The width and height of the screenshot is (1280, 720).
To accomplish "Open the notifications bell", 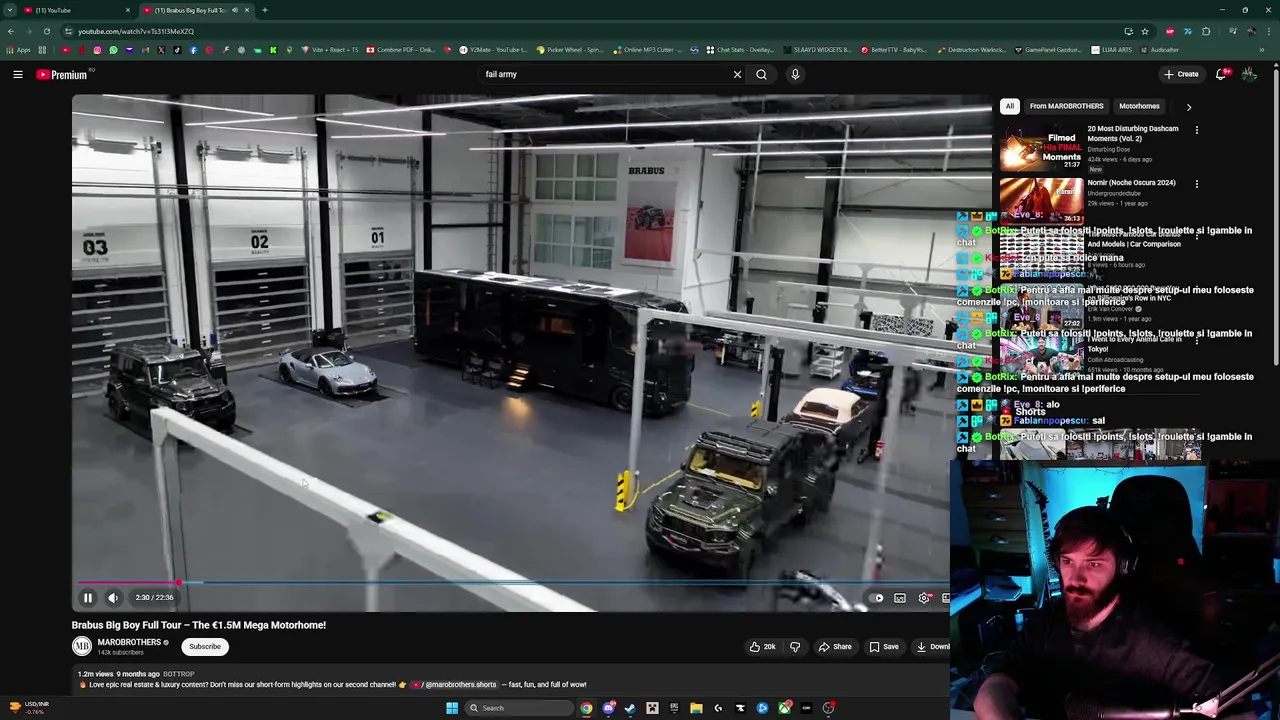I will tap(1221, 74).
